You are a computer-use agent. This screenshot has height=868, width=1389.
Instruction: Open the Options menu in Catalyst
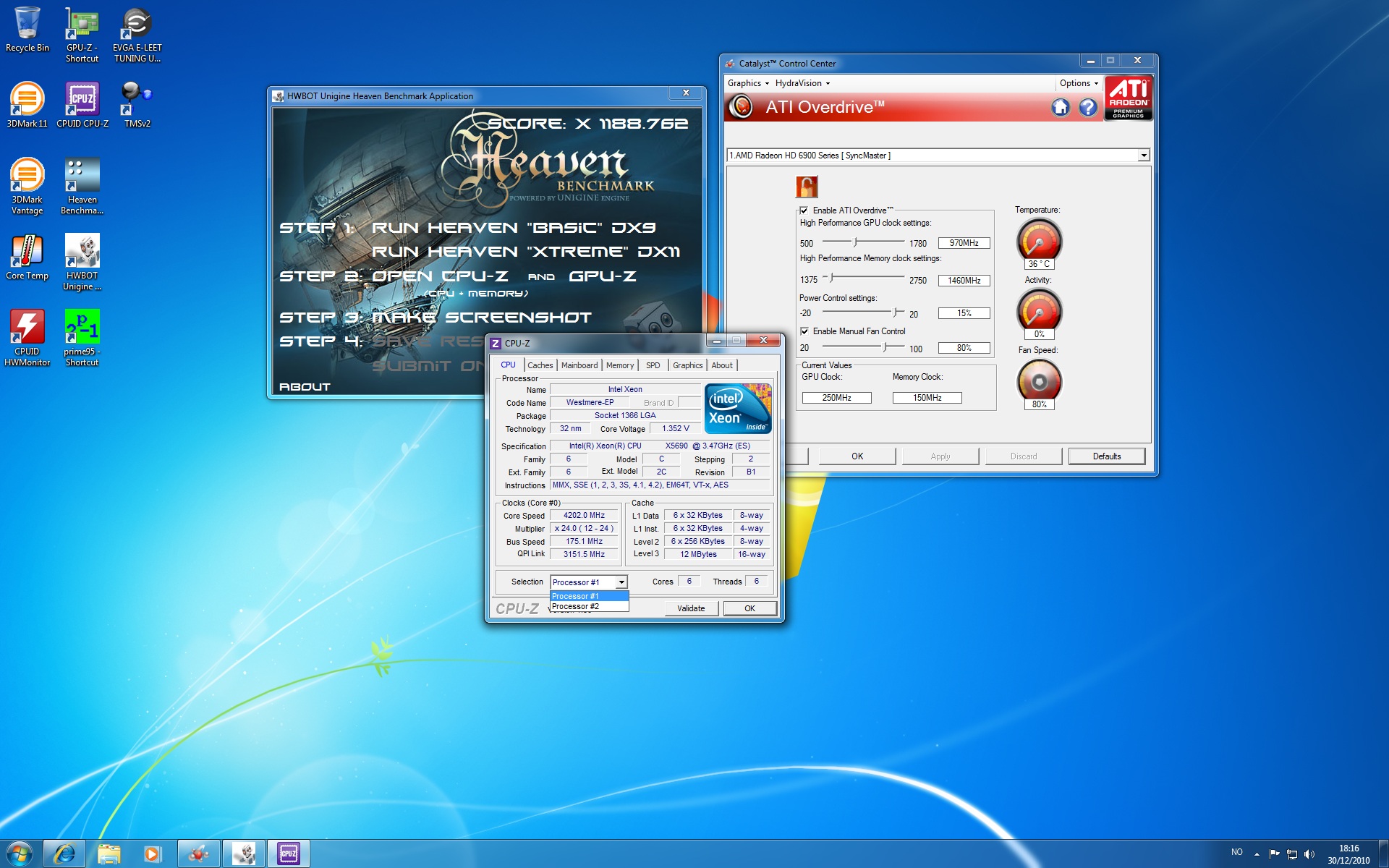(x=1079, y=83)
